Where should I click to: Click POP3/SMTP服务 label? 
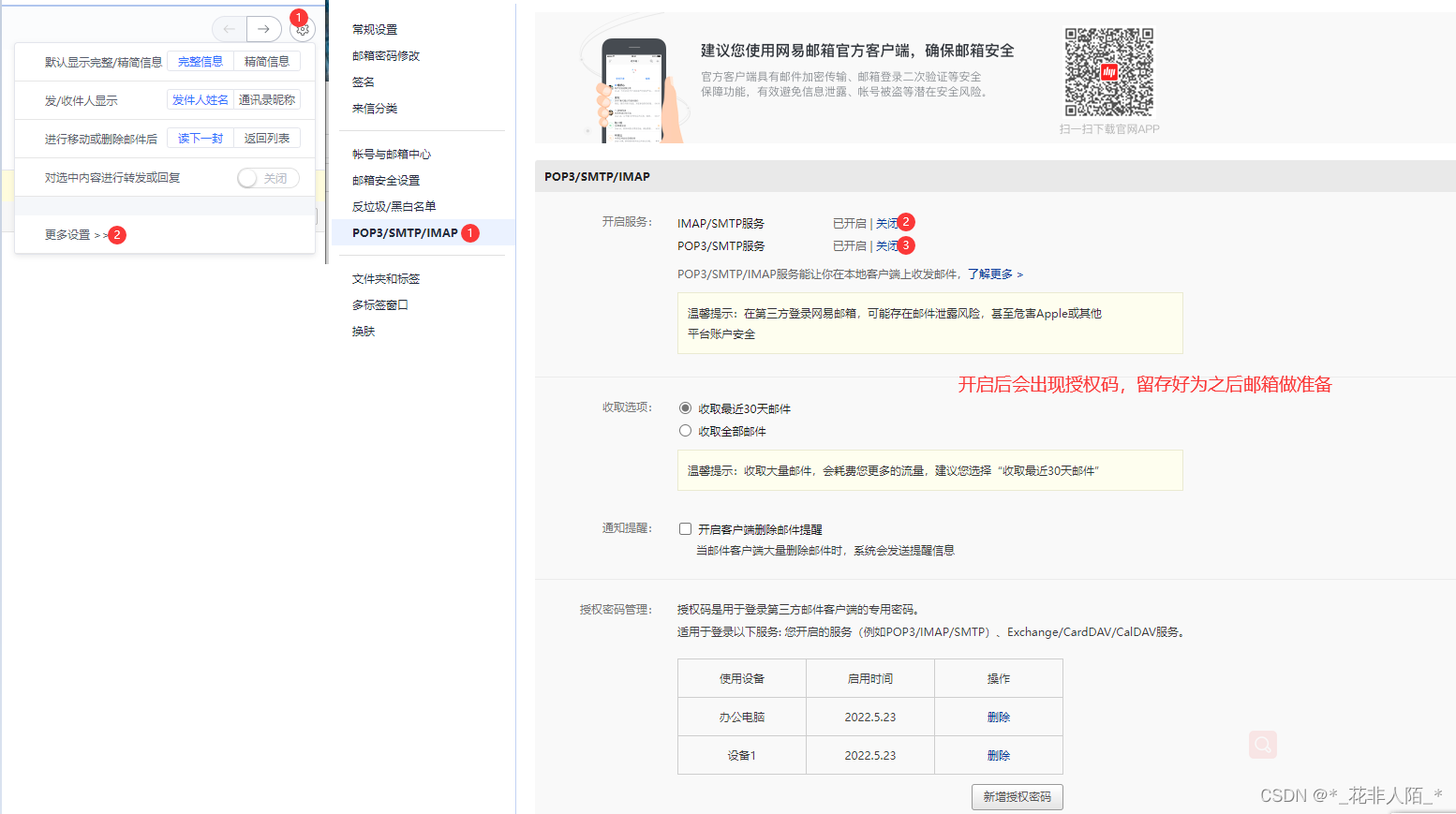pos(721,246)
